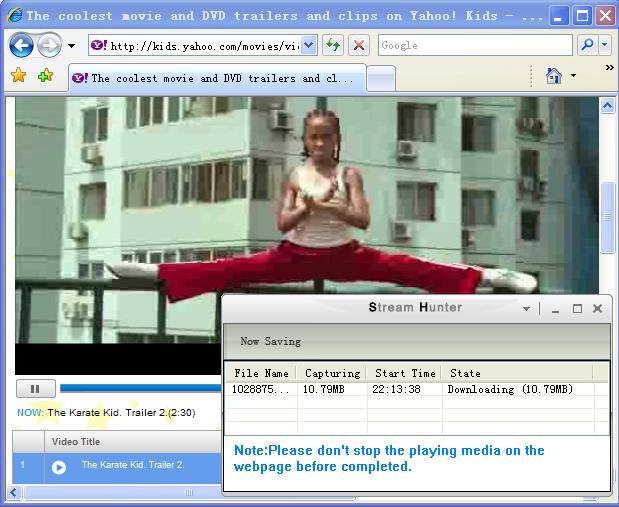619x507 pixels.
Task: Select the 'The coolest movie and DVD trailers' tab
Action: pos(218,78)
